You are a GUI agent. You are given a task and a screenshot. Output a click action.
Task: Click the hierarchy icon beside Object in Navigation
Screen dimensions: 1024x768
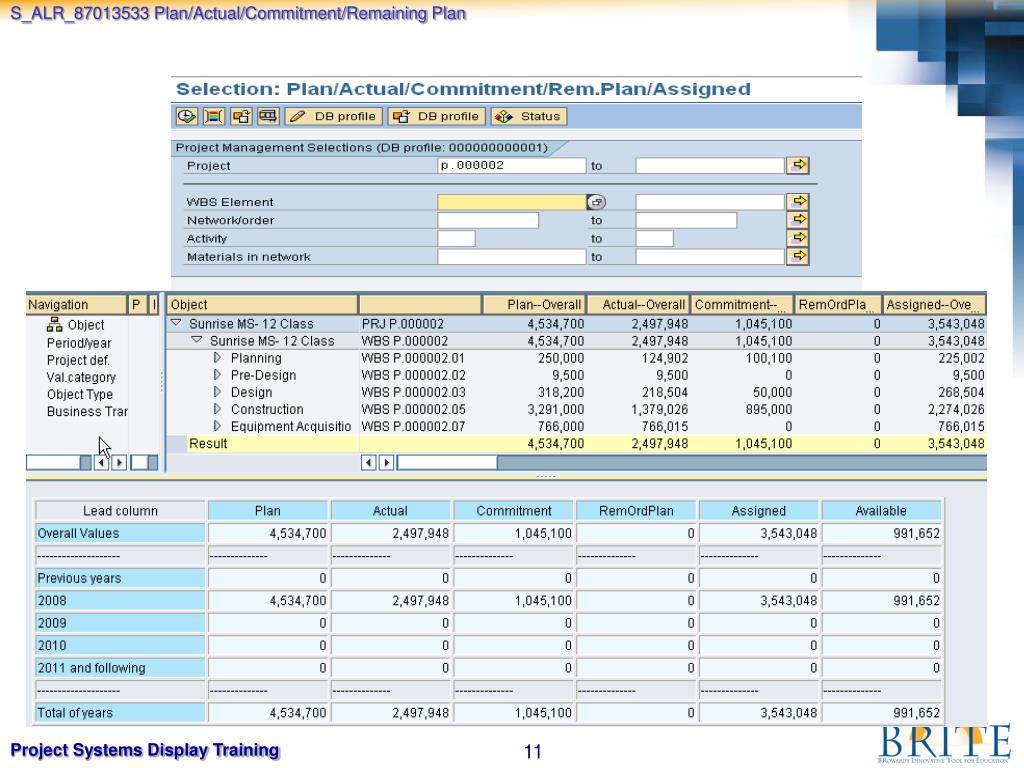tap(54, 325)
